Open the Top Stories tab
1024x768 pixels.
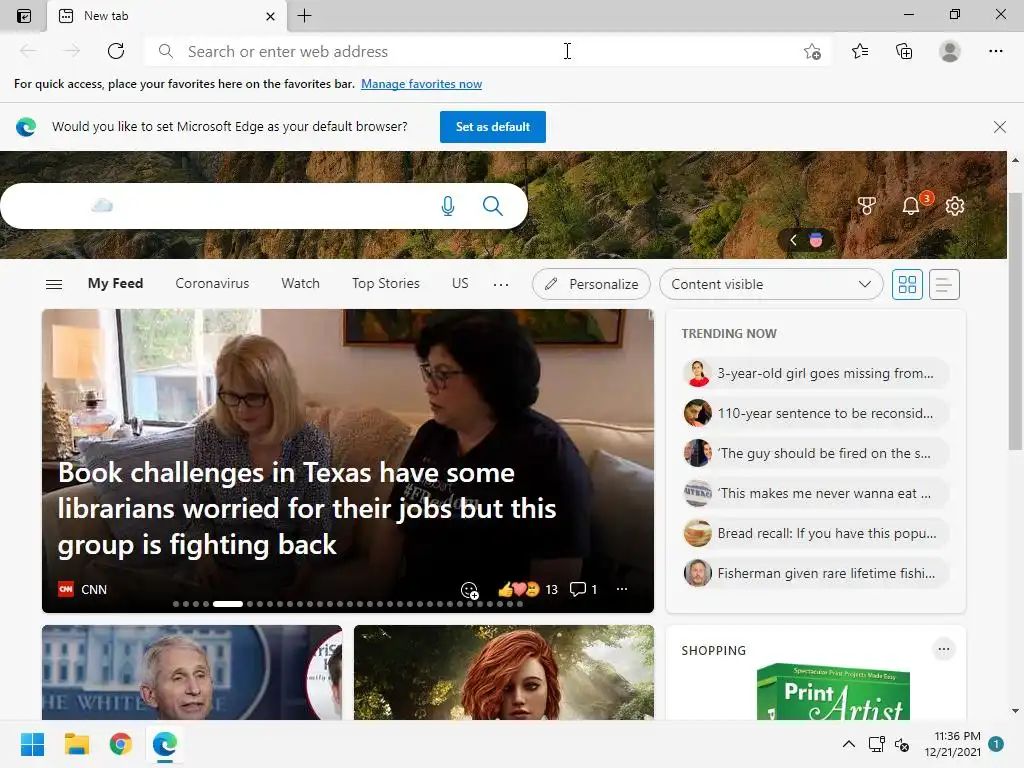385,283
